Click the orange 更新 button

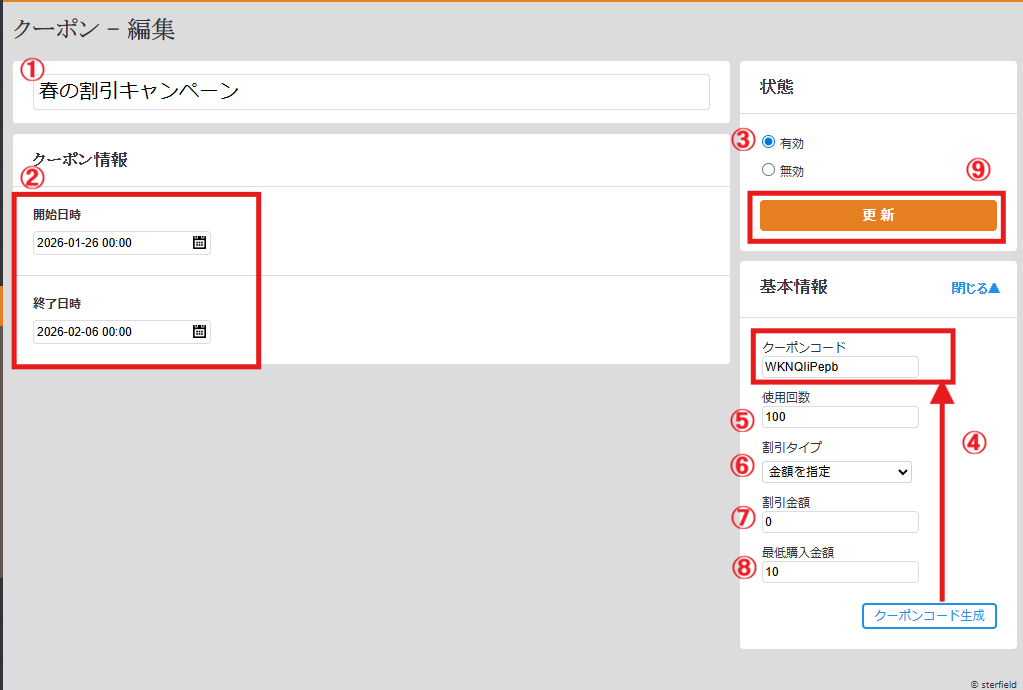tap(877, 214)
